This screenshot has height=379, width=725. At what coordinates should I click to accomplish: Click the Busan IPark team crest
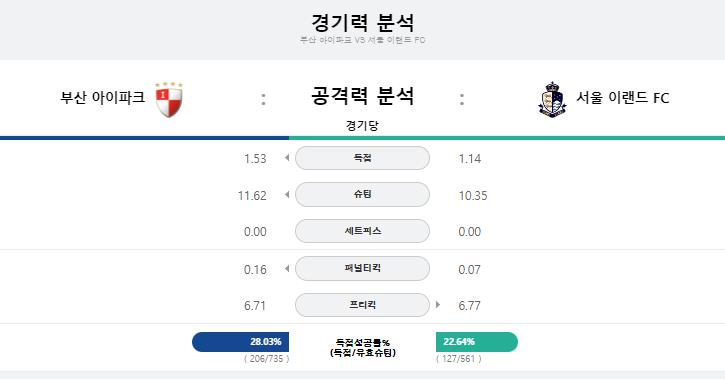[x=169, y=99]
